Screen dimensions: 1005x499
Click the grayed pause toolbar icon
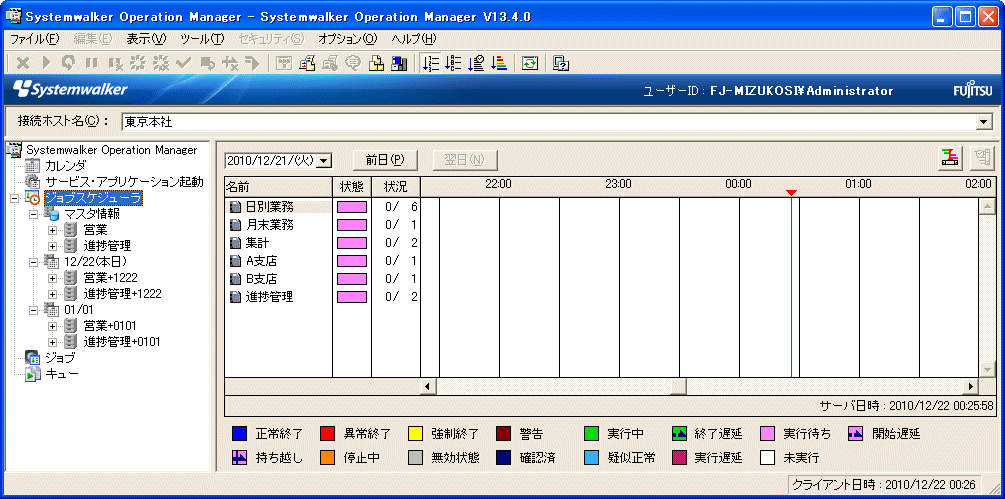92,63
